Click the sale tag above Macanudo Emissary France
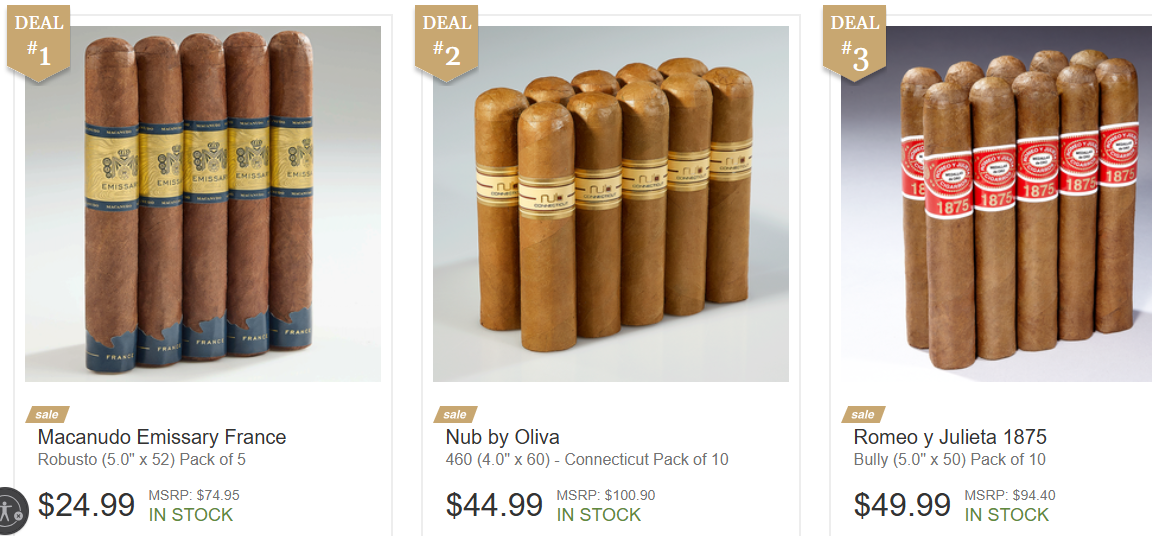This screenshot has width=1152, height=536. 47,415
